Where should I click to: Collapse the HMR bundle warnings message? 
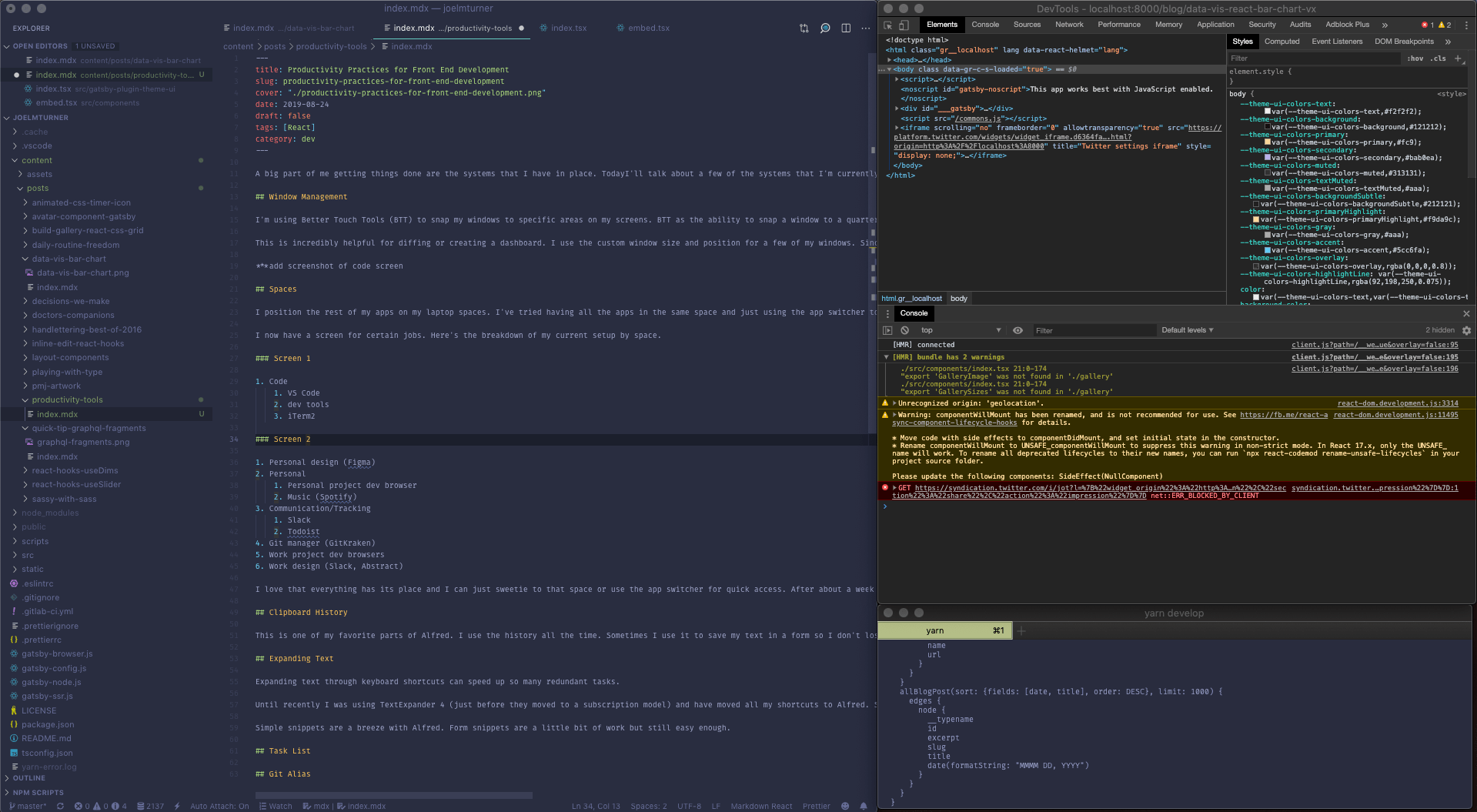(x=886, y=357)
